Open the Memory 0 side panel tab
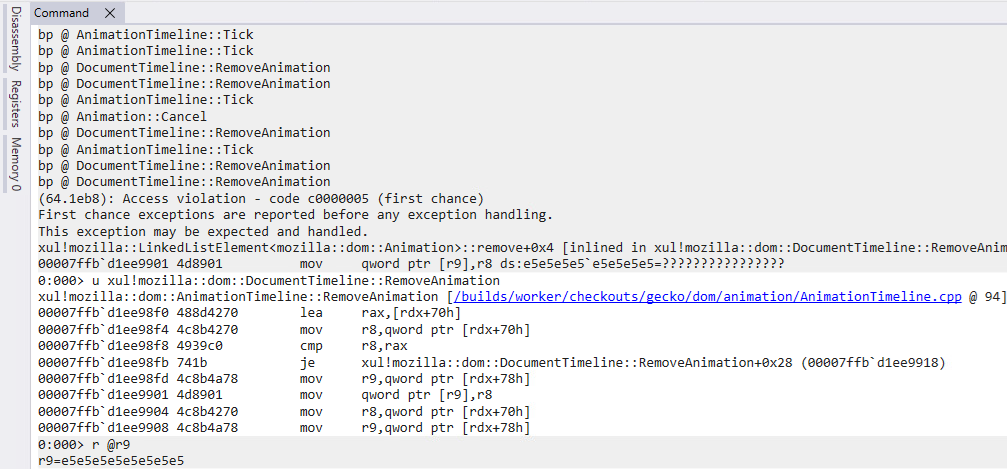1007x469 pixels. pyautogui.click(x=15, y=164)
